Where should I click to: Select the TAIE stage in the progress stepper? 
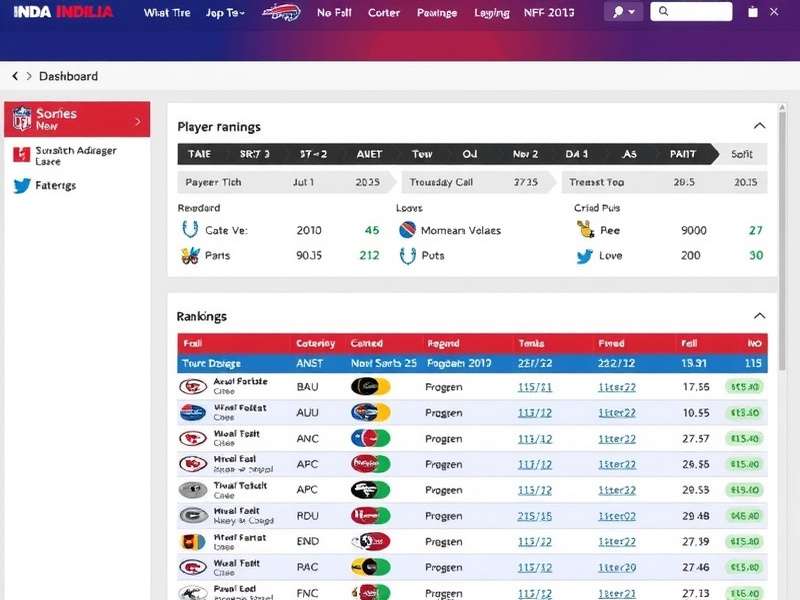tap(198, 154)
